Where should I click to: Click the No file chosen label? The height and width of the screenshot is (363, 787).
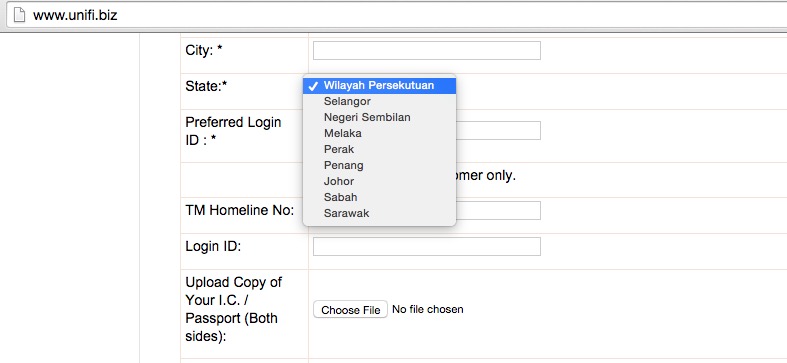428,309
